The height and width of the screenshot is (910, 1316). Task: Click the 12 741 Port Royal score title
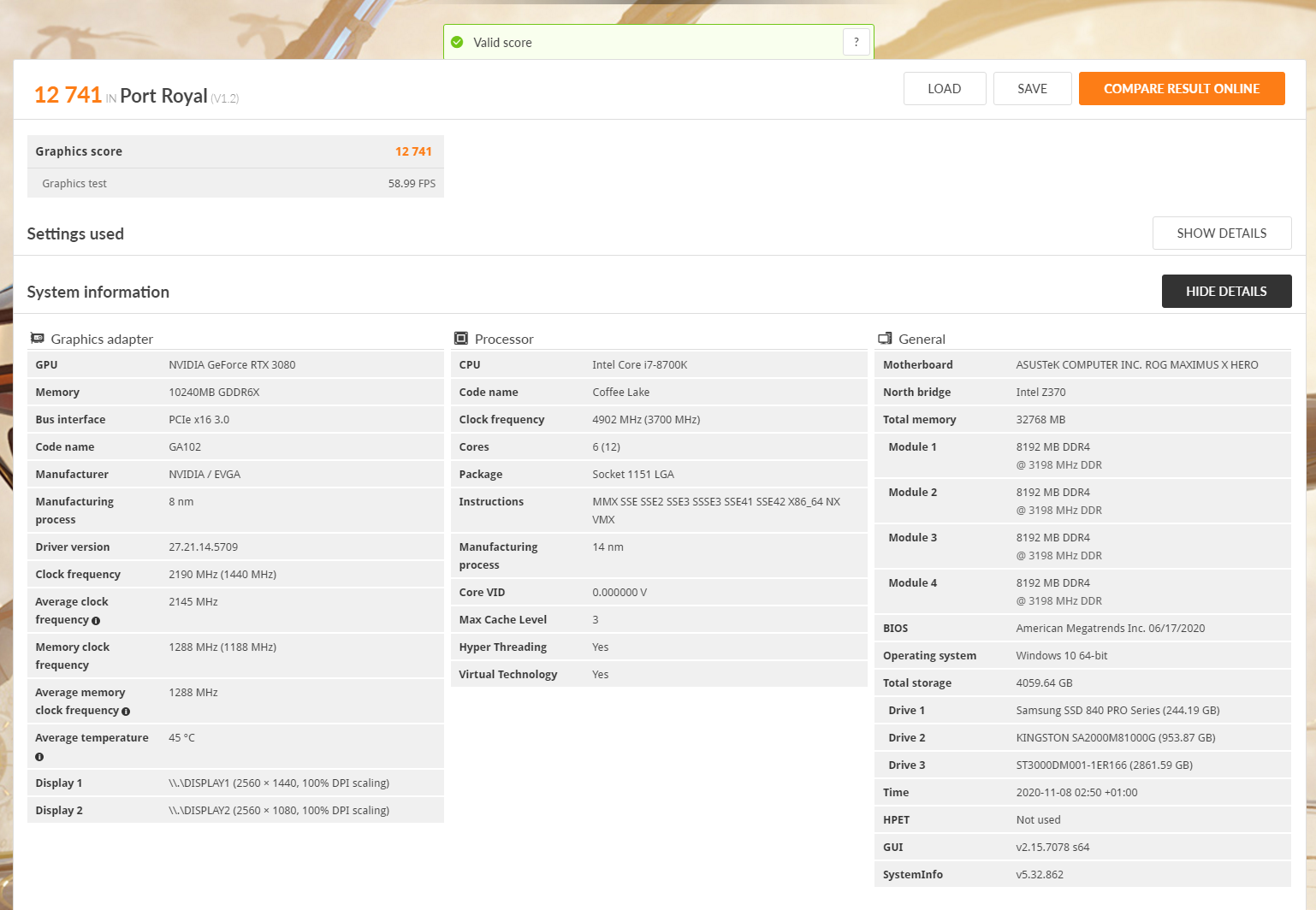[136, 95]
